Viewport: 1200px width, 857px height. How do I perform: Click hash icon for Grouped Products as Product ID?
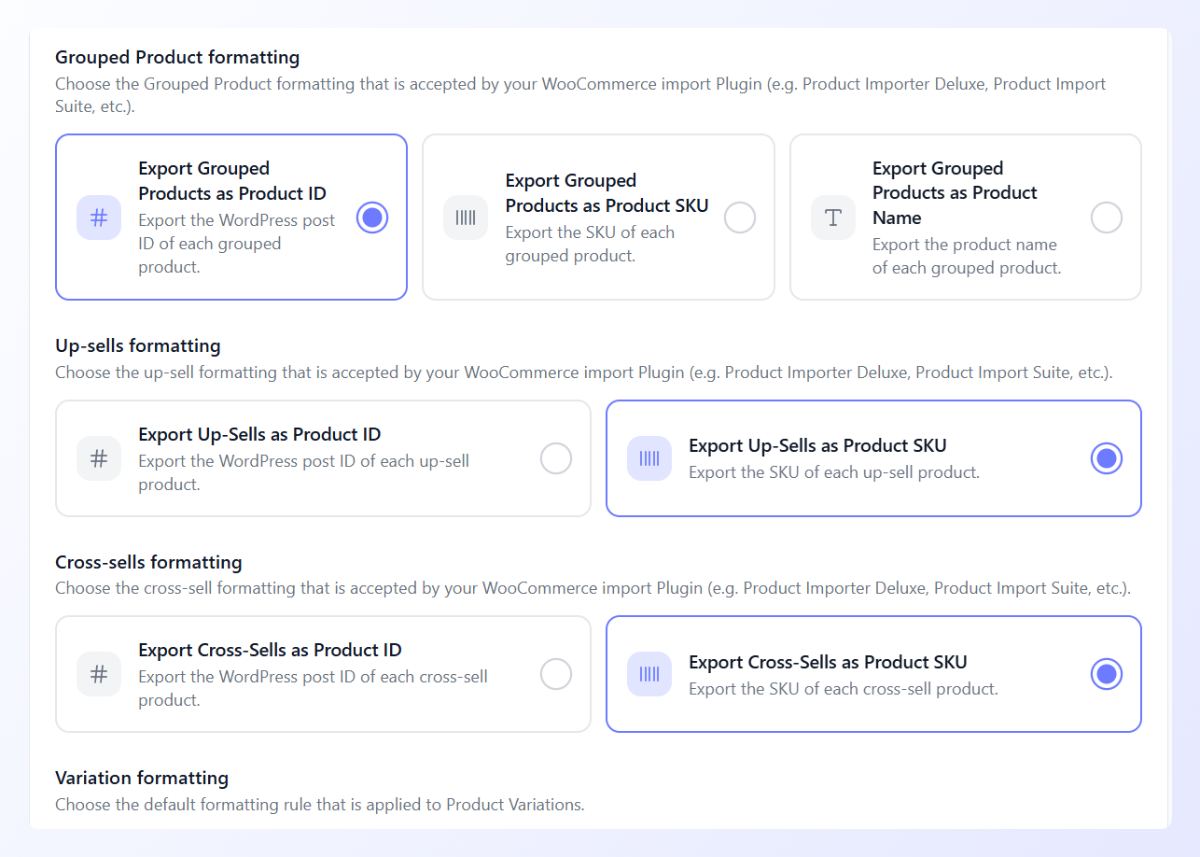coord(99,218)
